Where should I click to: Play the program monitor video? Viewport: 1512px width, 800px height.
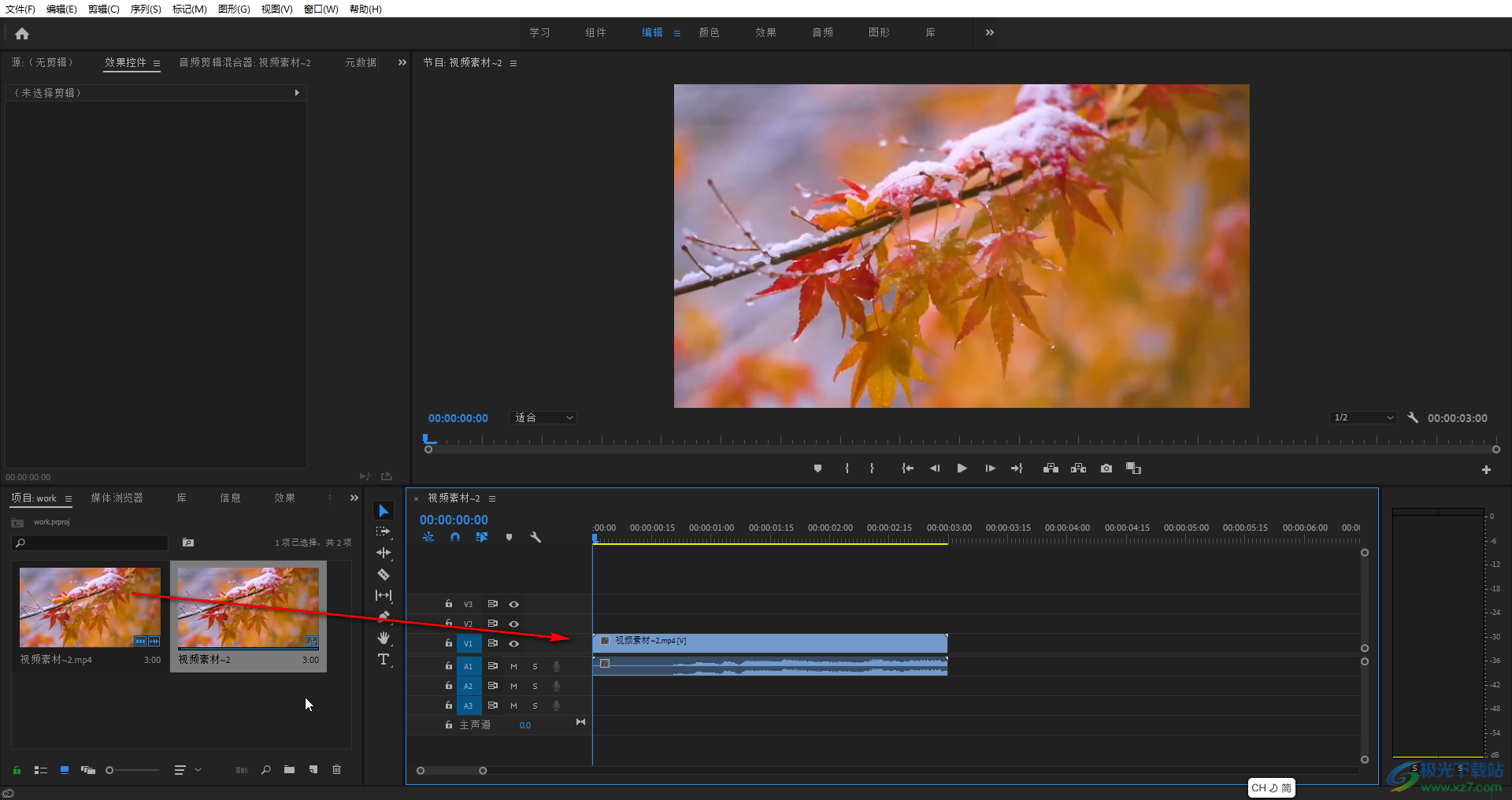pos(962,469)
